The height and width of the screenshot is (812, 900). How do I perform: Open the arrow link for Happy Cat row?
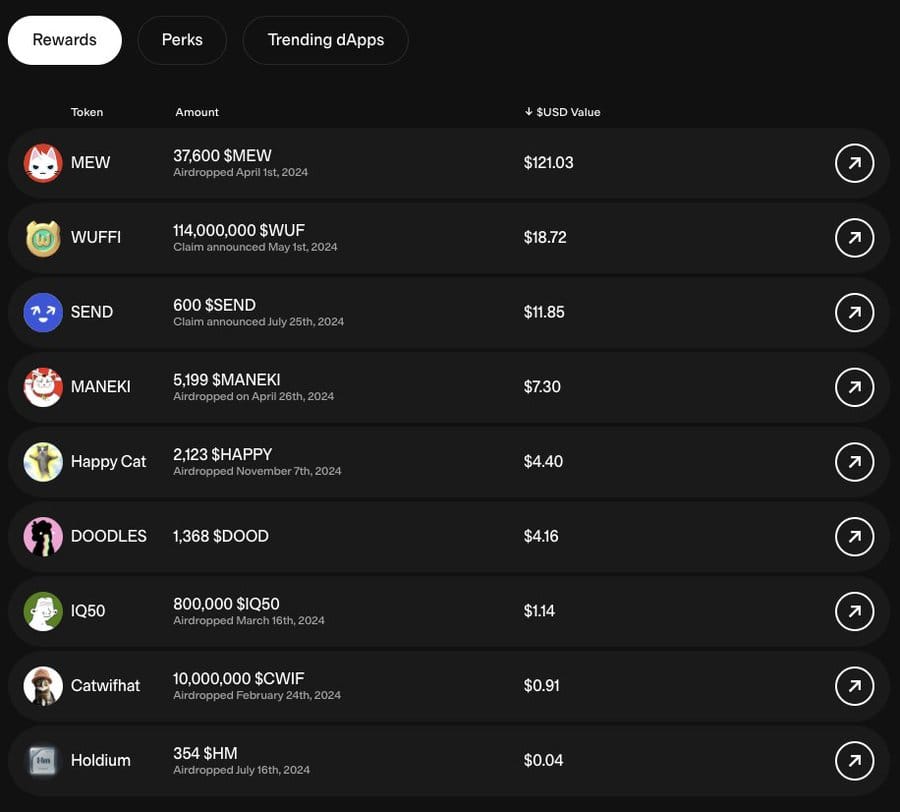coord(854,462)
